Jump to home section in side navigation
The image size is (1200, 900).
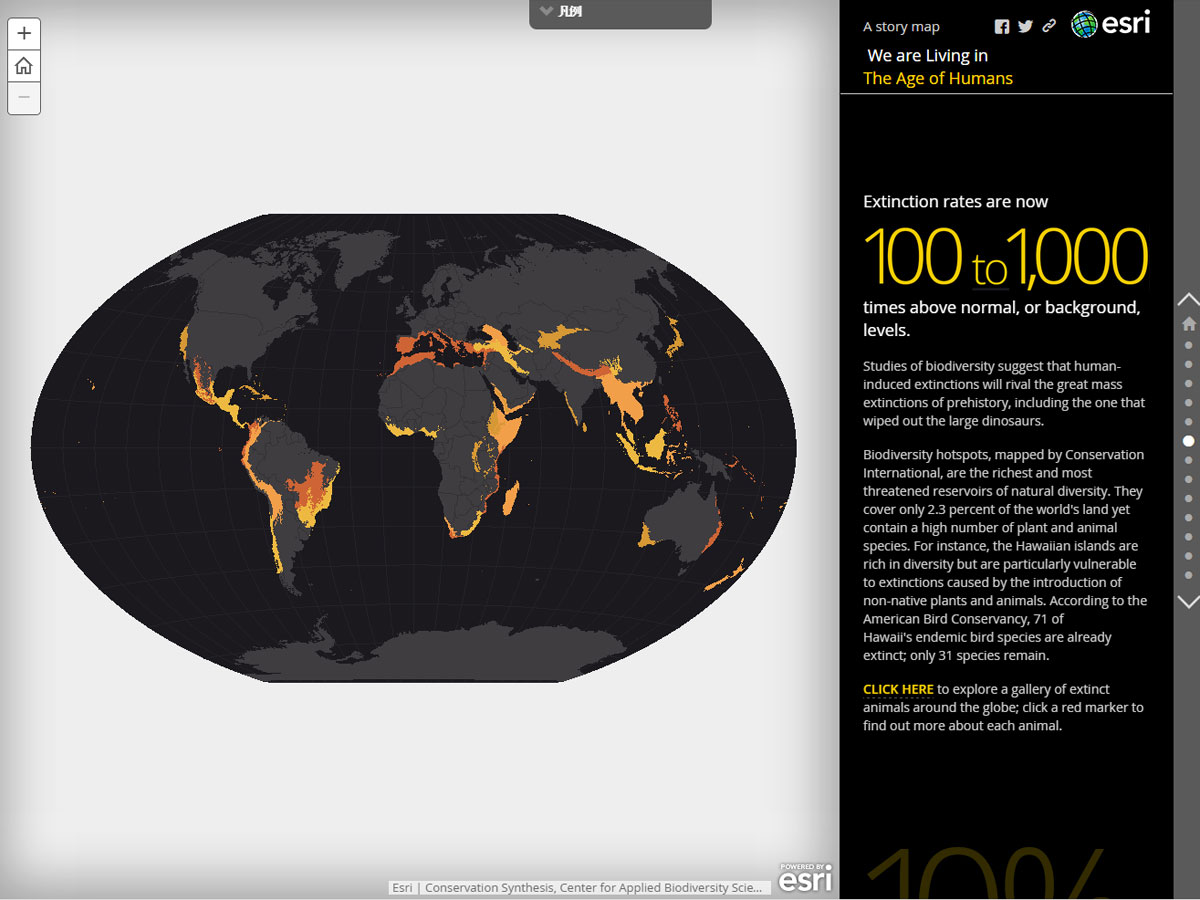1188,324
